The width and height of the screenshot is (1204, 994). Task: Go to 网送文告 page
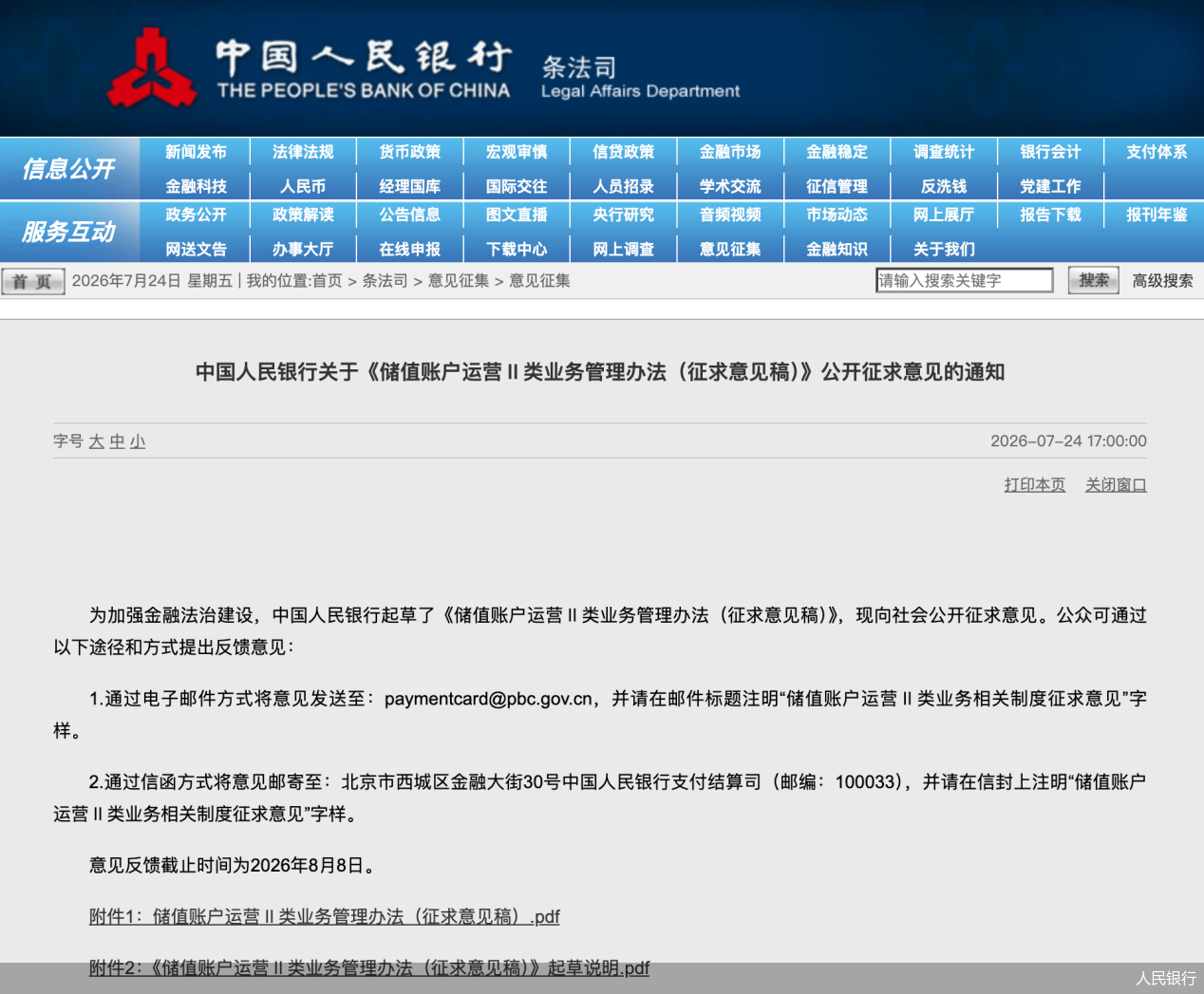pyautogui.click(x=196, y=249)
